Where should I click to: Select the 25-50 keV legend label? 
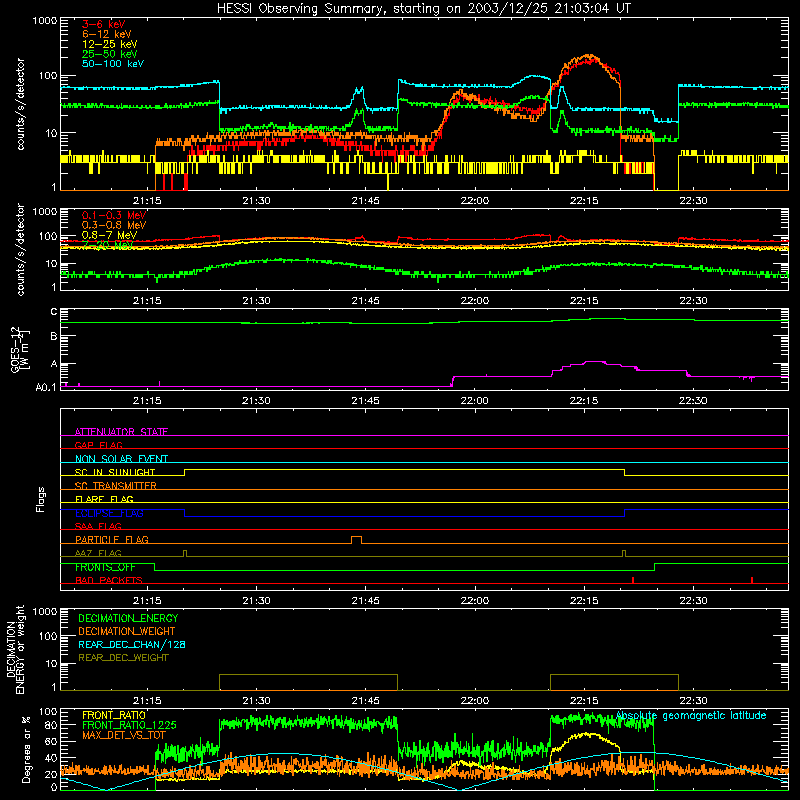coord(110,54)
